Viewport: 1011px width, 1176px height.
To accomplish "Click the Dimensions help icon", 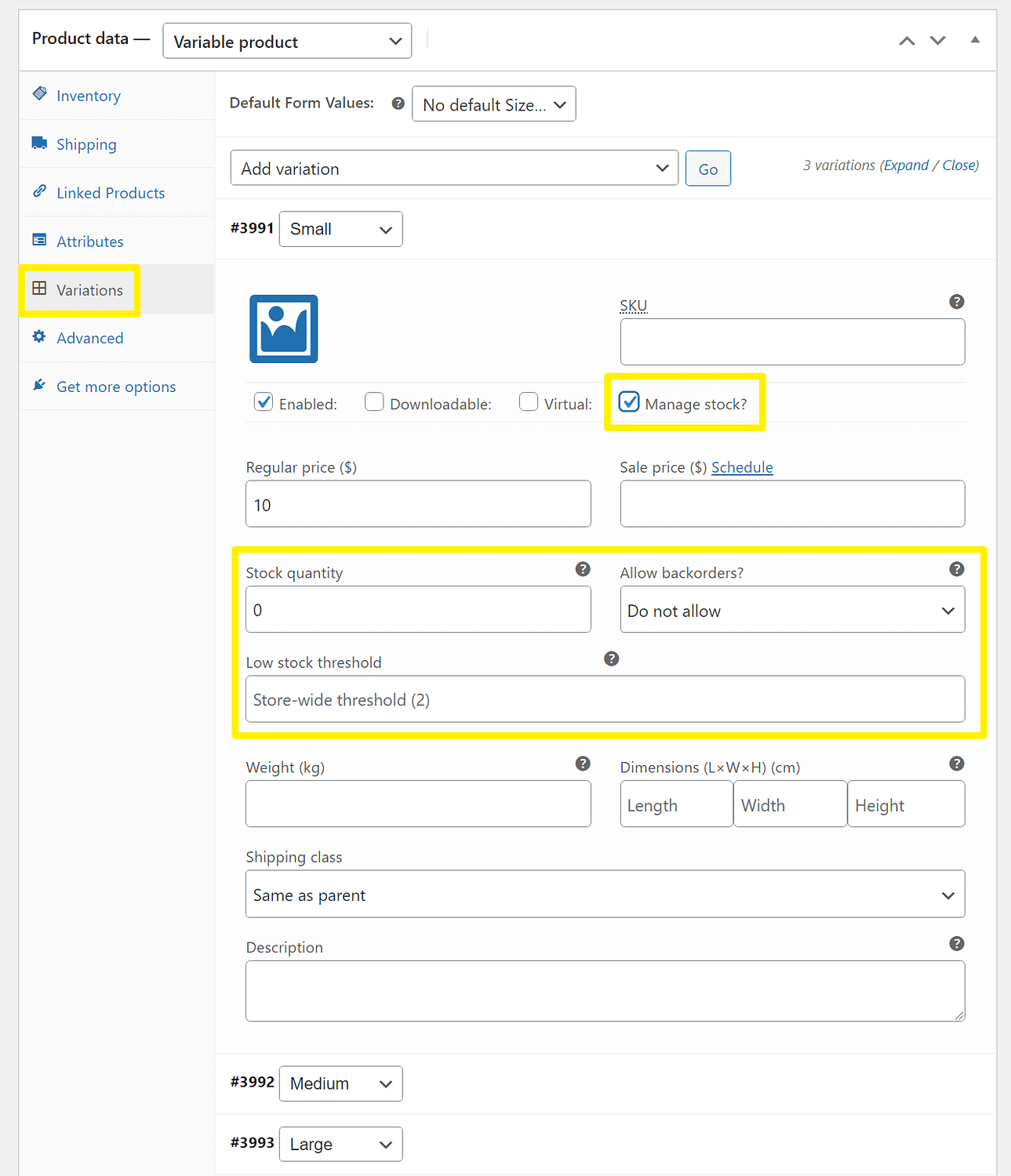I will coord(957,764).
